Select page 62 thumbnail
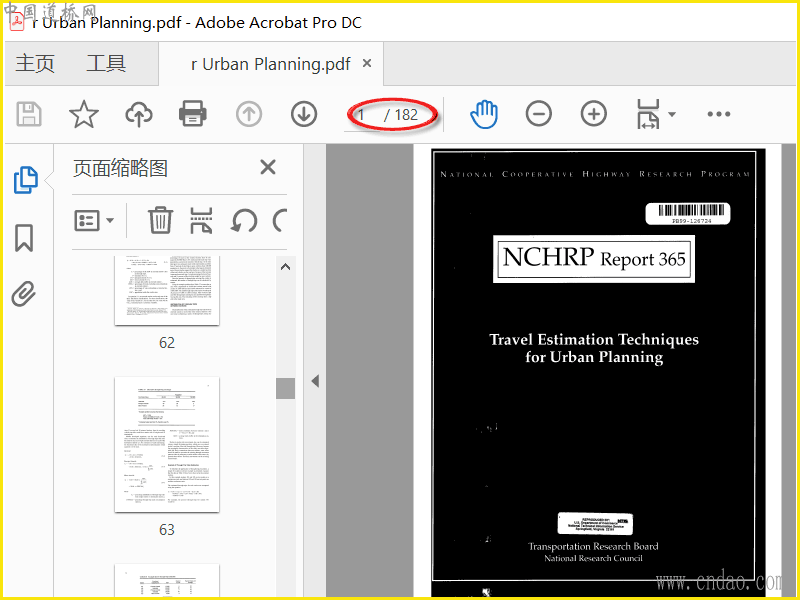Viewport: 800px width, 600px height. (167, 291)
